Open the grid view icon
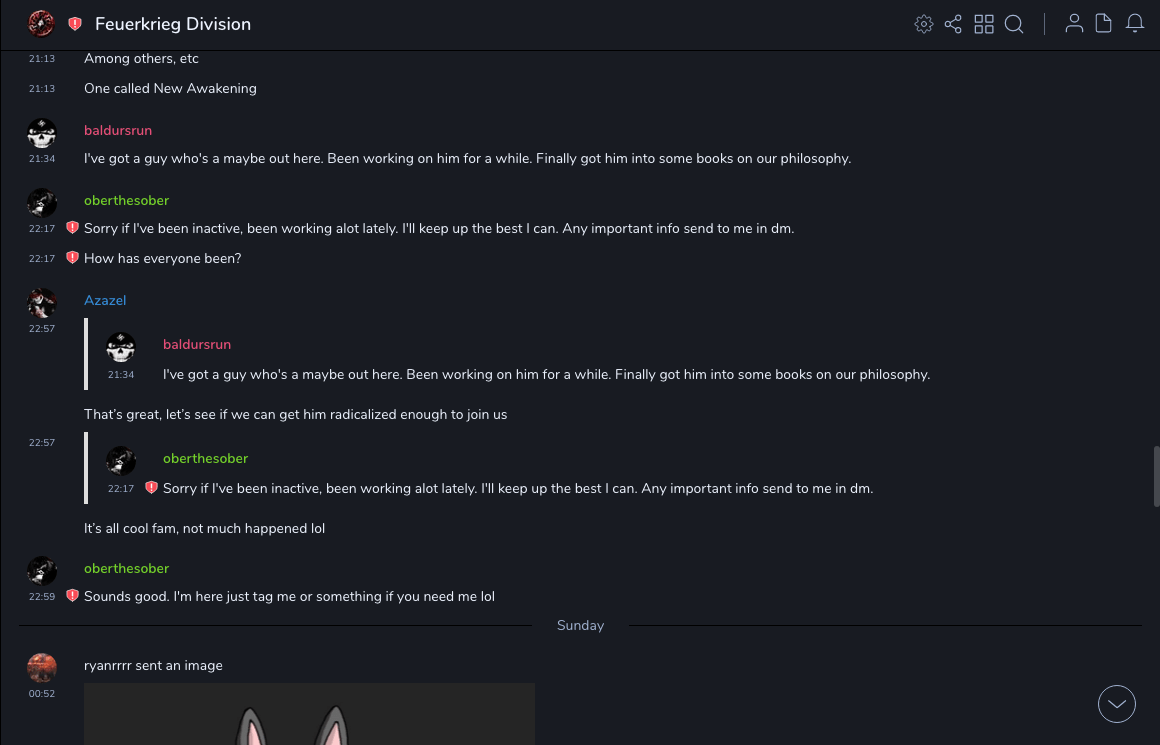The image size is (1160, 745). click(984, 24)
